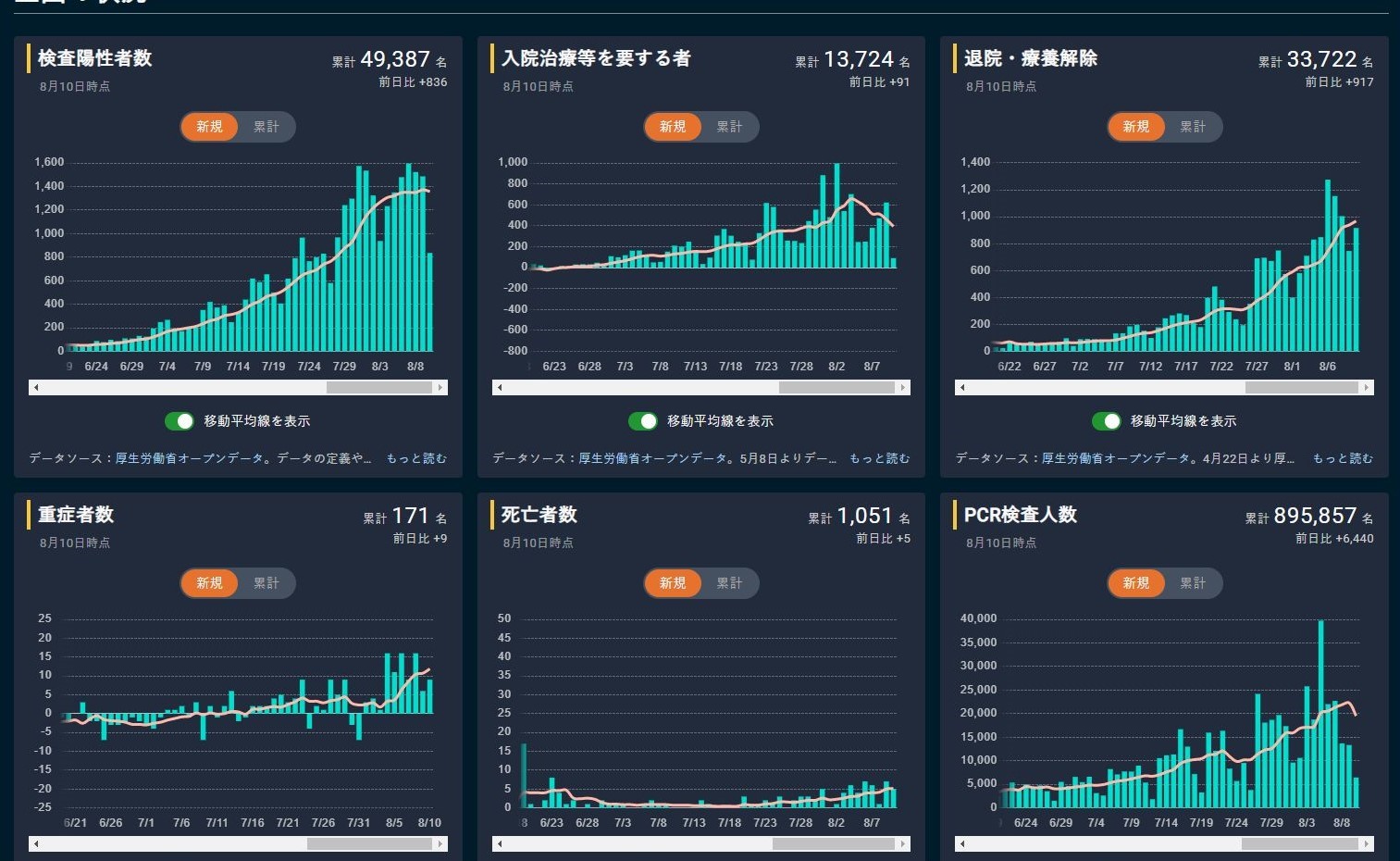Expand もっと読む in 検査陽性者数 card
1400x861 pixels.
(x=416, y=458)
